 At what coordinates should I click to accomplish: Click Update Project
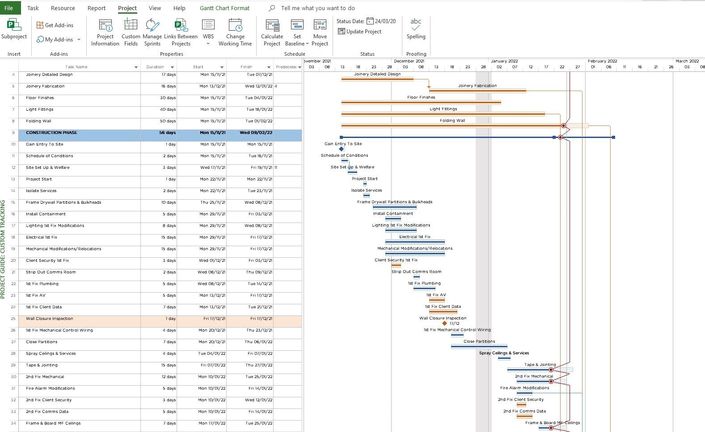pyautogui.click(x=360, y=31)
